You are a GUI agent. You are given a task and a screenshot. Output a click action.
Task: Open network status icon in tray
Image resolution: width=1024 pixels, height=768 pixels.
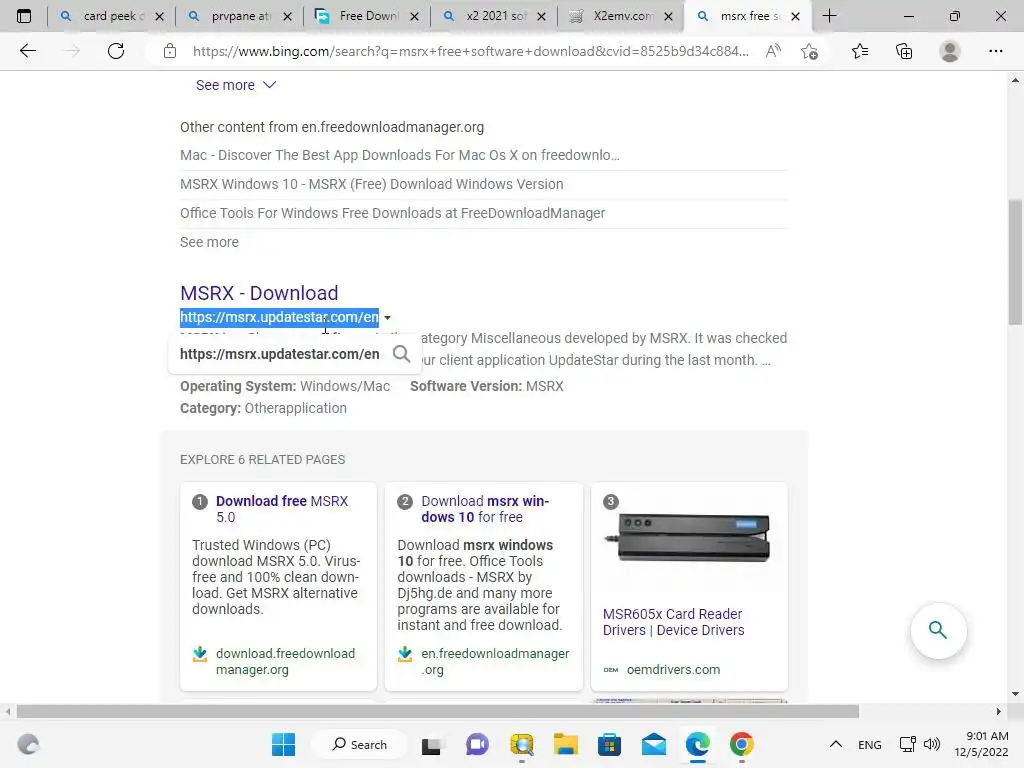(908, 744)
